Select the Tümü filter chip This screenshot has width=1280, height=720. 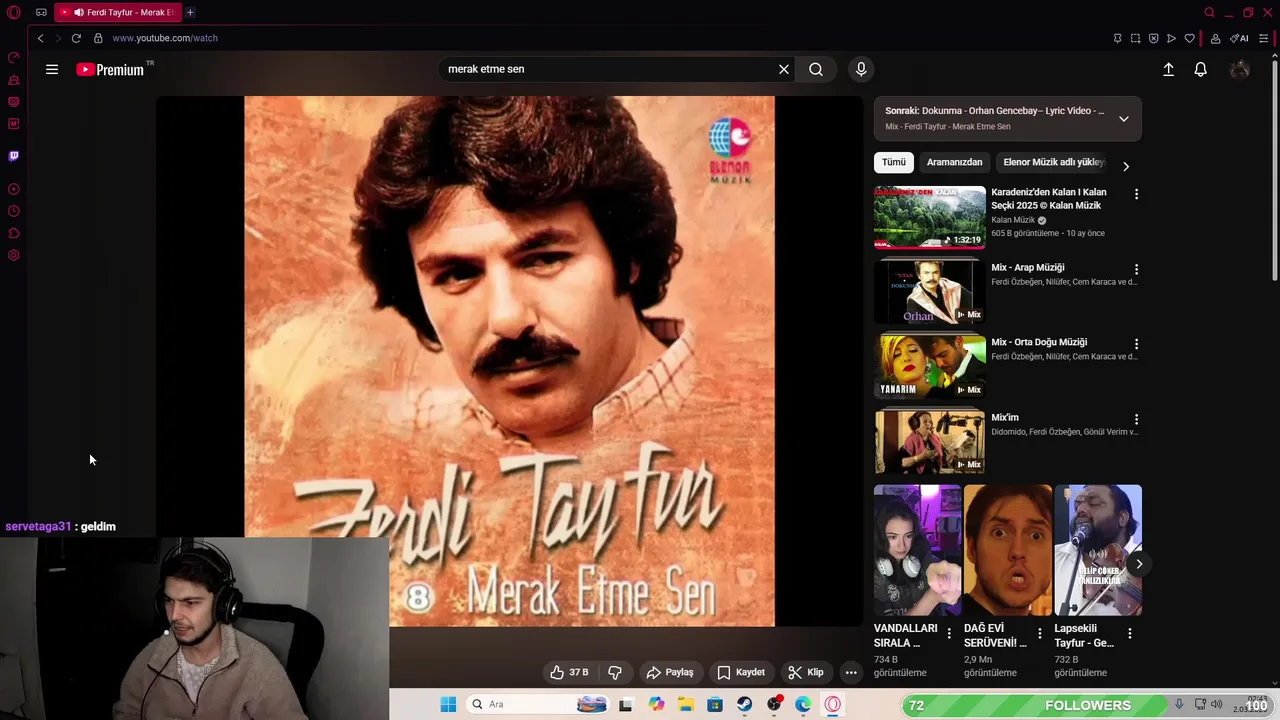pos(894,162)
